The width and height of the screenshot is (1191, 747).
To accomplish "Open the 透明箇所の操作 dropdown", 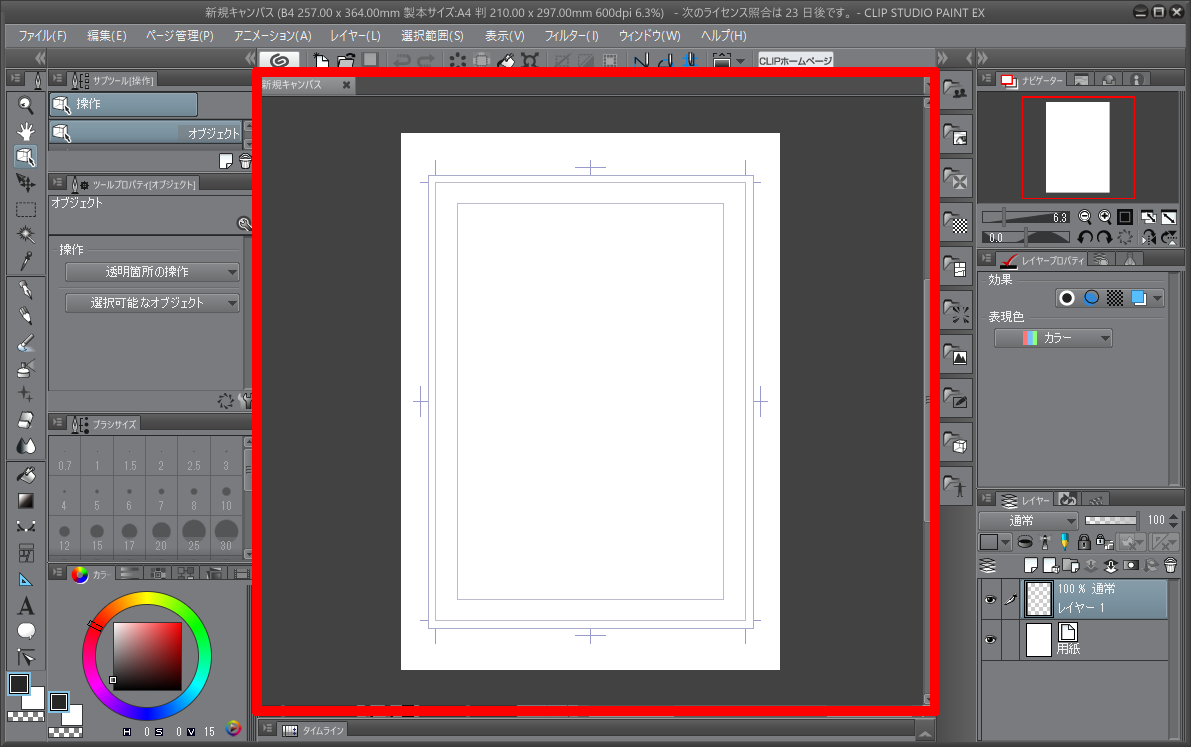I will 152,272.
